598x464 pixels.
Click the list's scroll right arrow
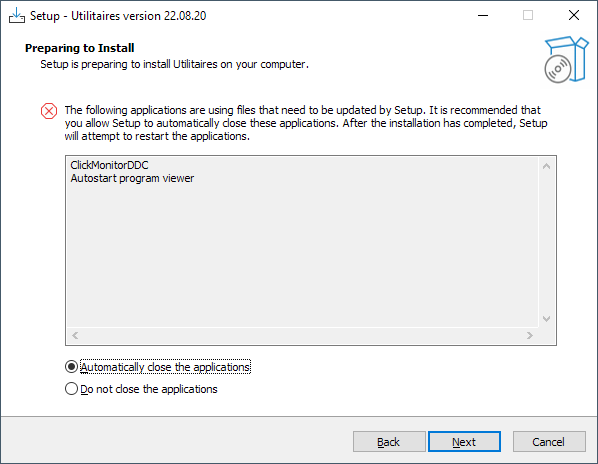[530, 336]
